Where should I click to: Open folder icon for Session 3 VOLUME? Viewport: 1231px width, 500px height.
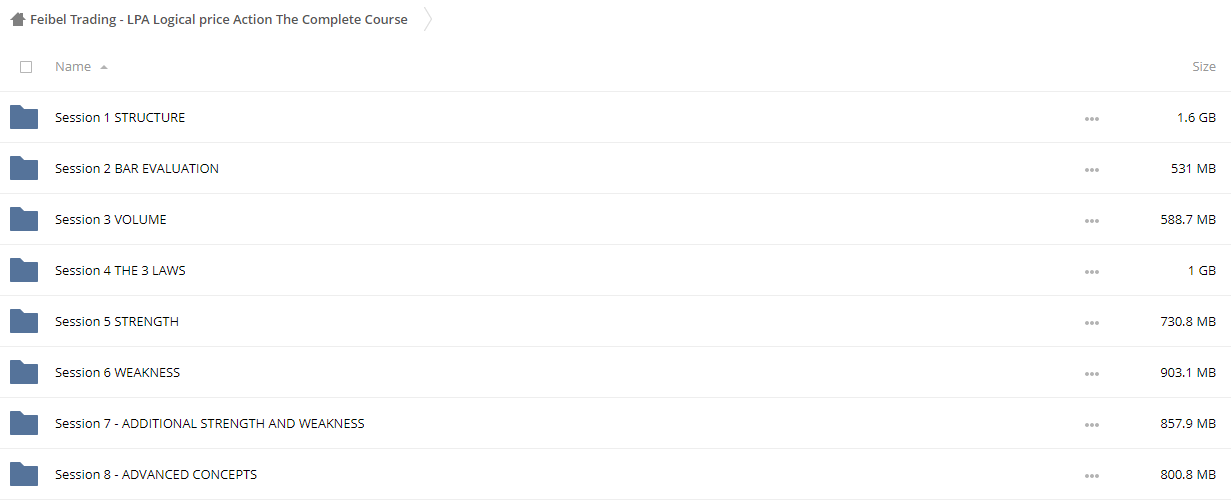point(24,219)
